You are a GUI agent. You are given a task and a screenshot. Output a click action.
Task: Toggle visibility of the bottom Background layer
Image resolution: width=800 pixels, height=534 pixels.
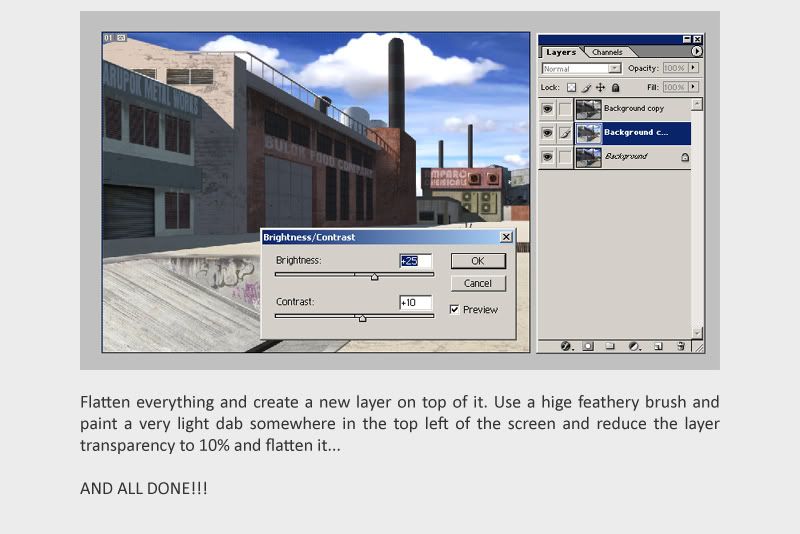pyautogui.click(x=547, y=157)
